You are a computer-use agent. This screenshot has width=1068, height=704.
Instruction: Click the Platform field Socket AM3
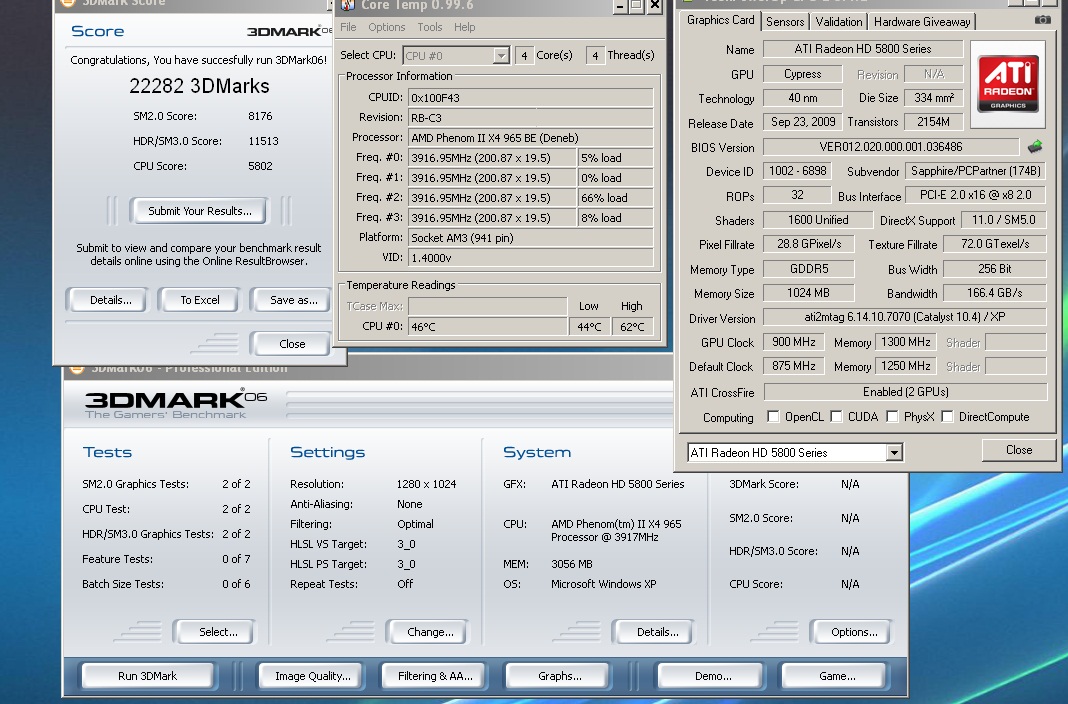click(x=531, y=238)
